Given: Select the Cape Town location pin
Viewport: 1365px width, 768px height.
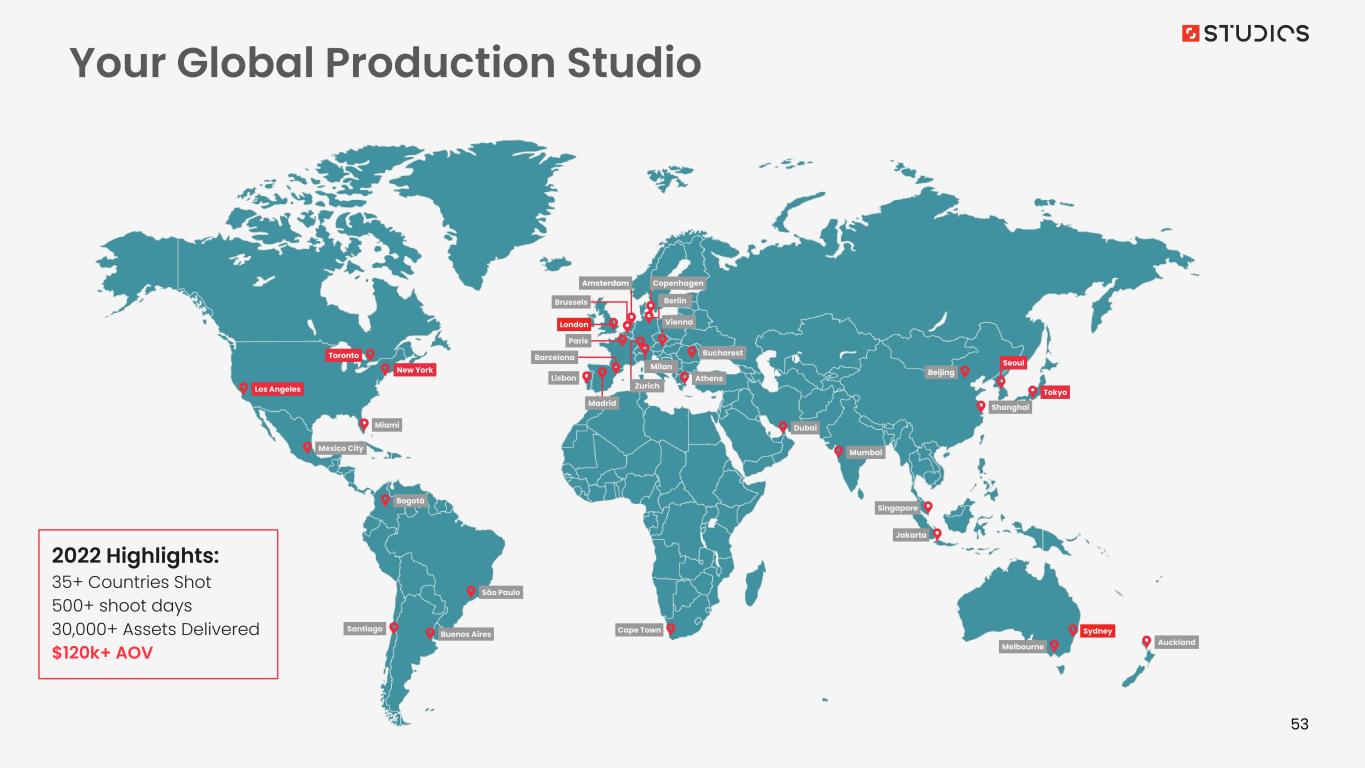Looking at the screenshot, I should point(672,629).
